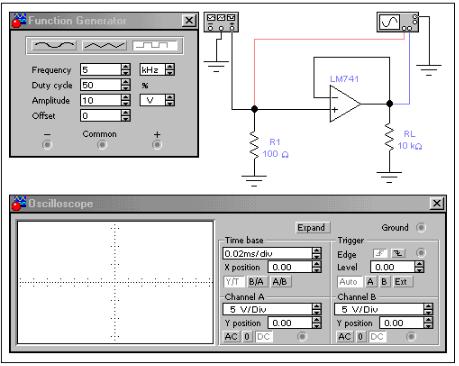This screenshot has width=459, height=366.
Task: Select resistor R1 100 ohm symbol
Action: tap(254, 145)
